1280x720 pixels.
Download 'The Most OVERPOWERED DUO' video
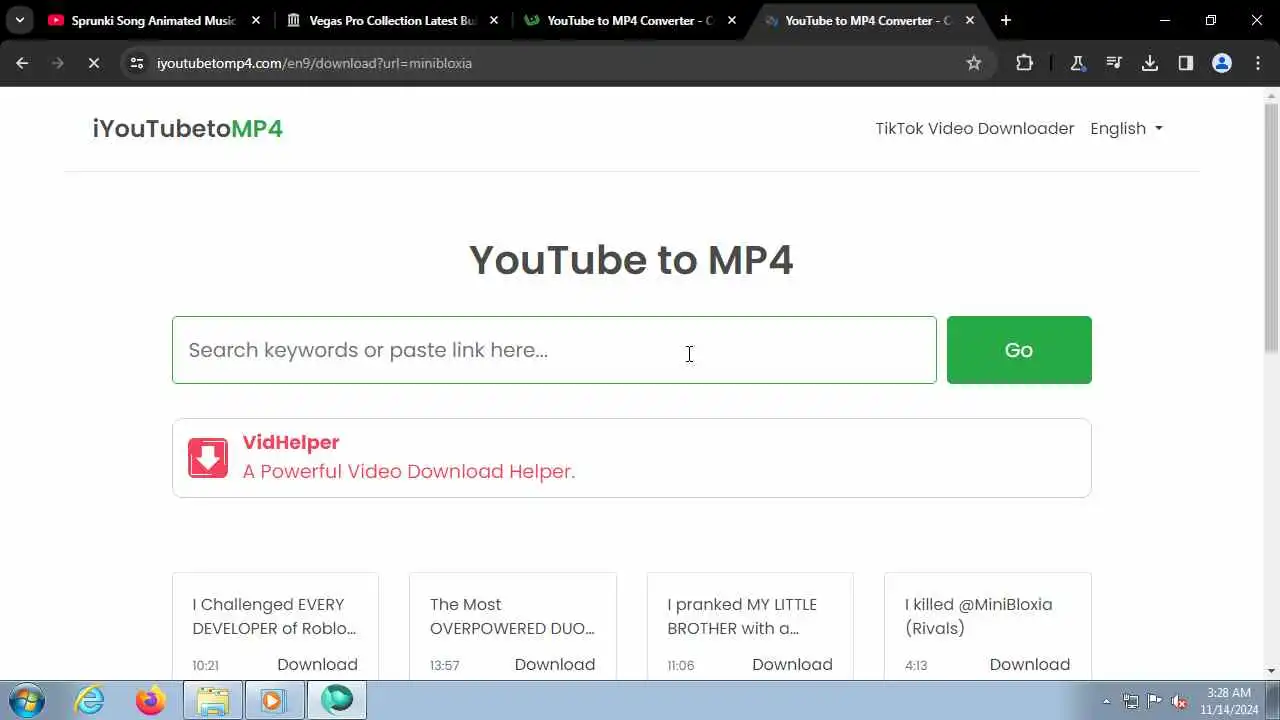click(555, 665)
